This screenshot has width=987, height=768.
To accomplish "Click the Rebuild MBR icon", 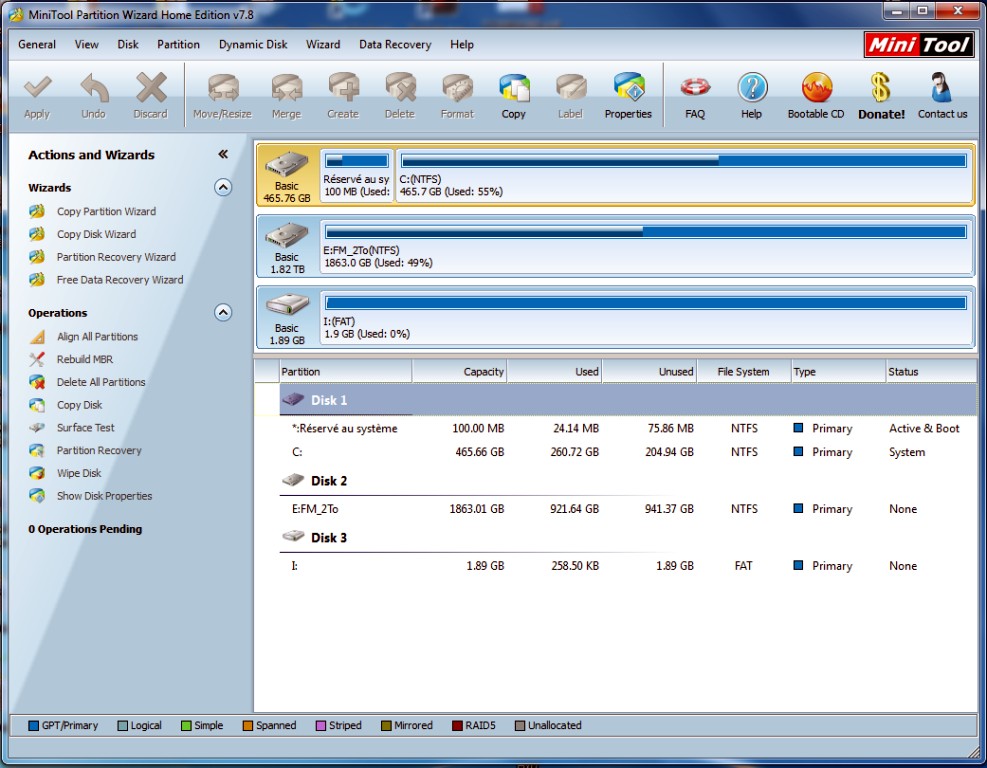I will (x=37, y=359).
